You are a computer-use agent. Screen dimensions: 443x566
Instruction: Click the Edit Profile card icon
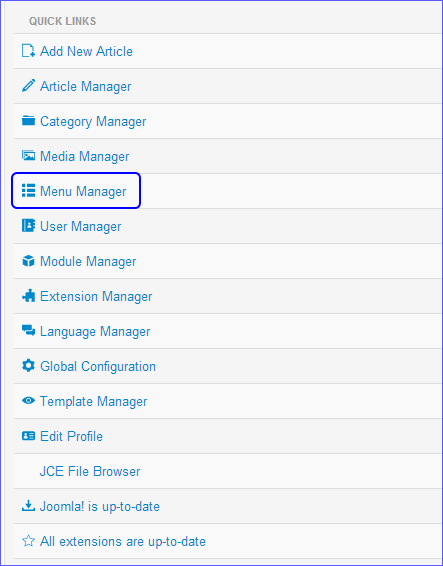click(x=28, y=436)
